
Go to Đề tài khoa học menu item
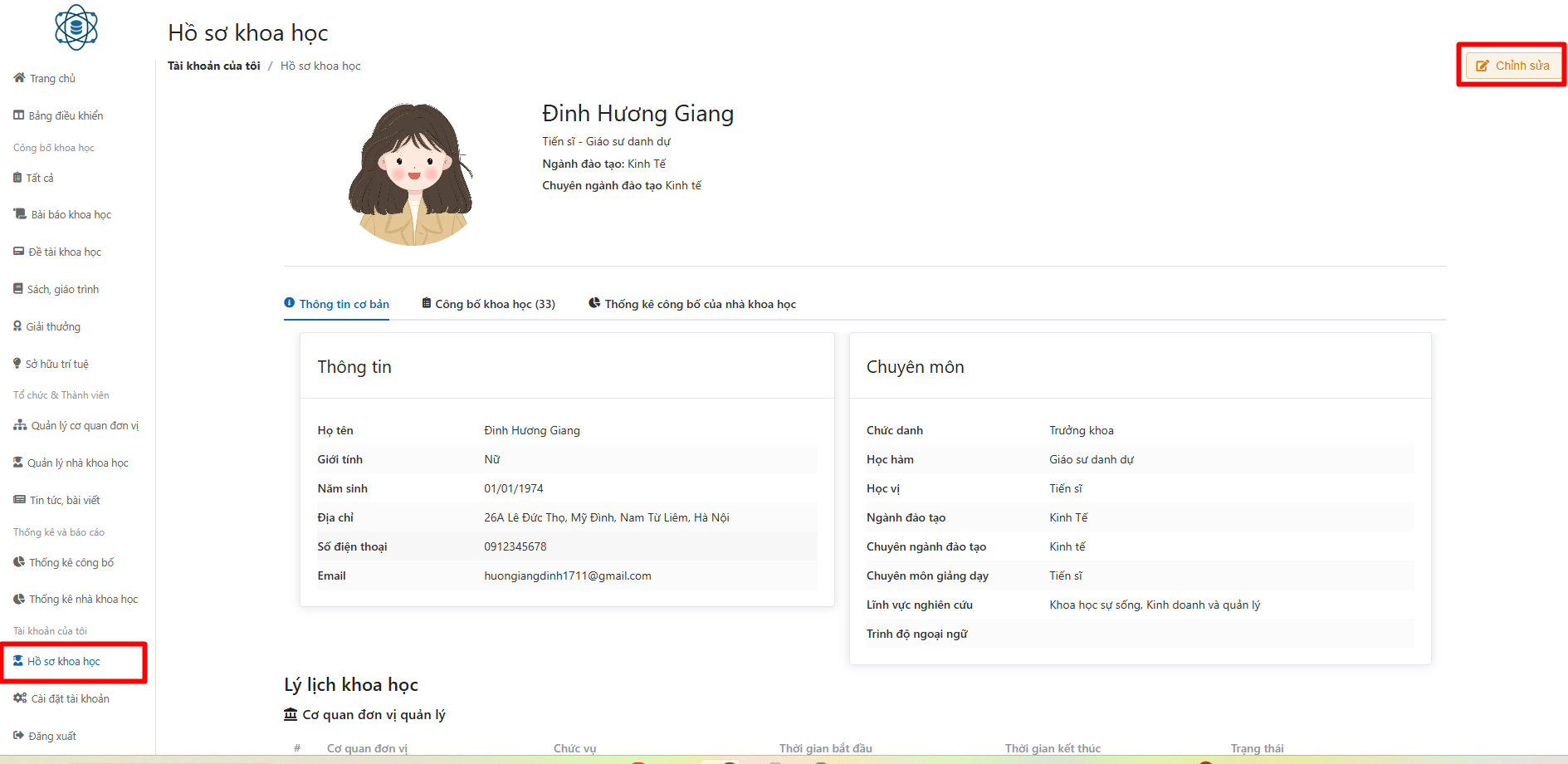point(65,252)
